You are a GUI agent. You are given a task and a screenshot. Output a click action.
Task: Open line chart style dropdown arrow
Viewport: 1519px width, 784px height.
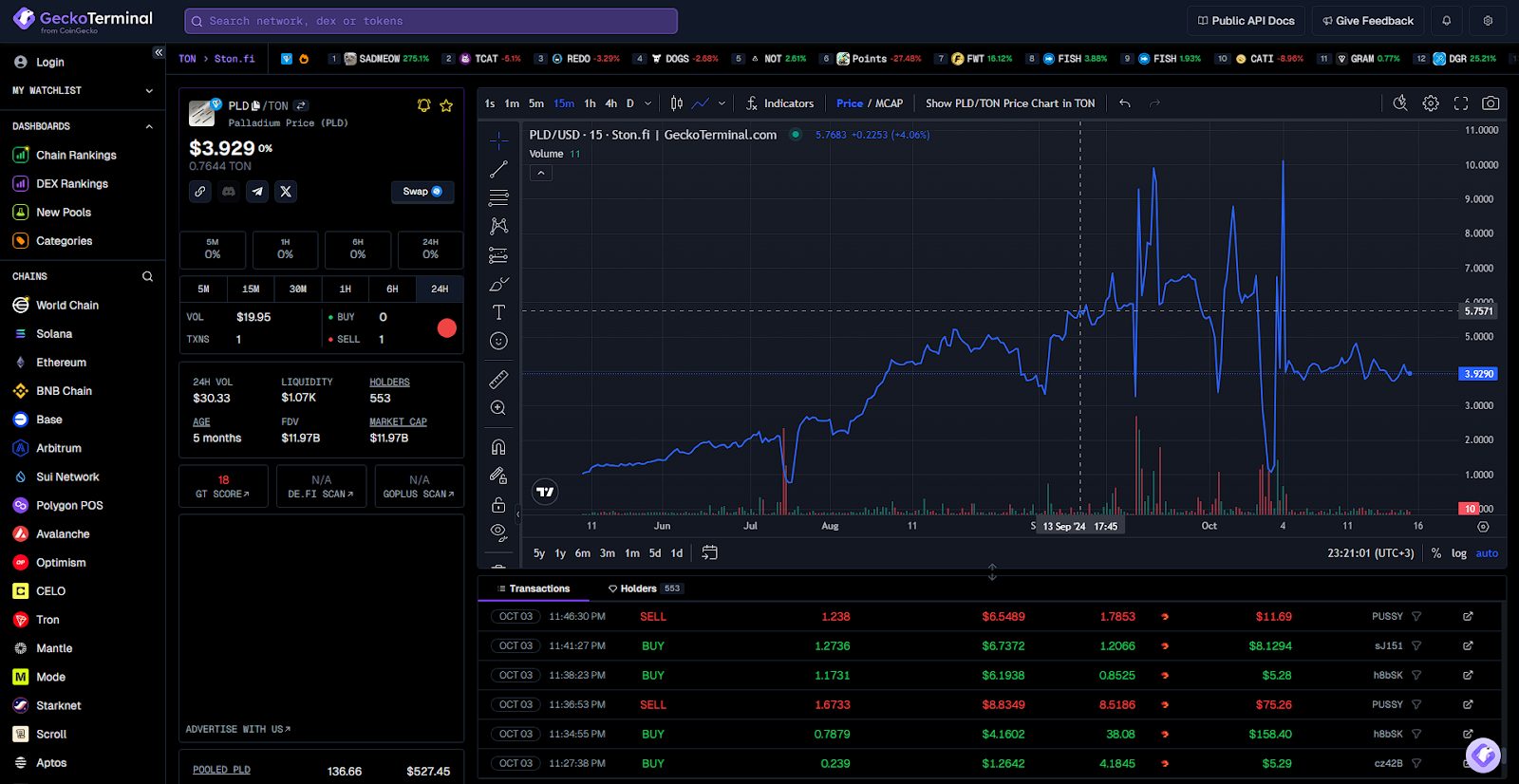pyautogui.click(x=722, y=103)
